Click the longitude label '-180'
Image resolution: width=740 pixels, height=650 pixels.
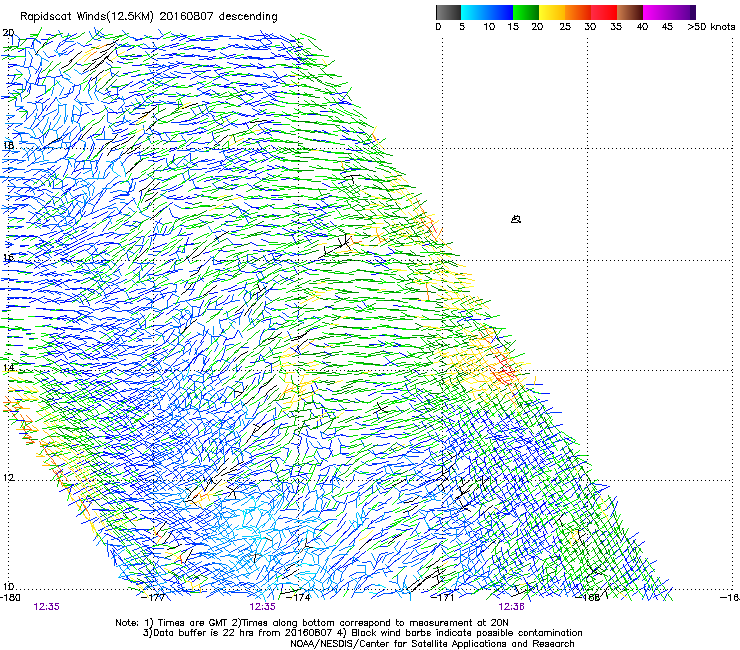tap(10, 598)
